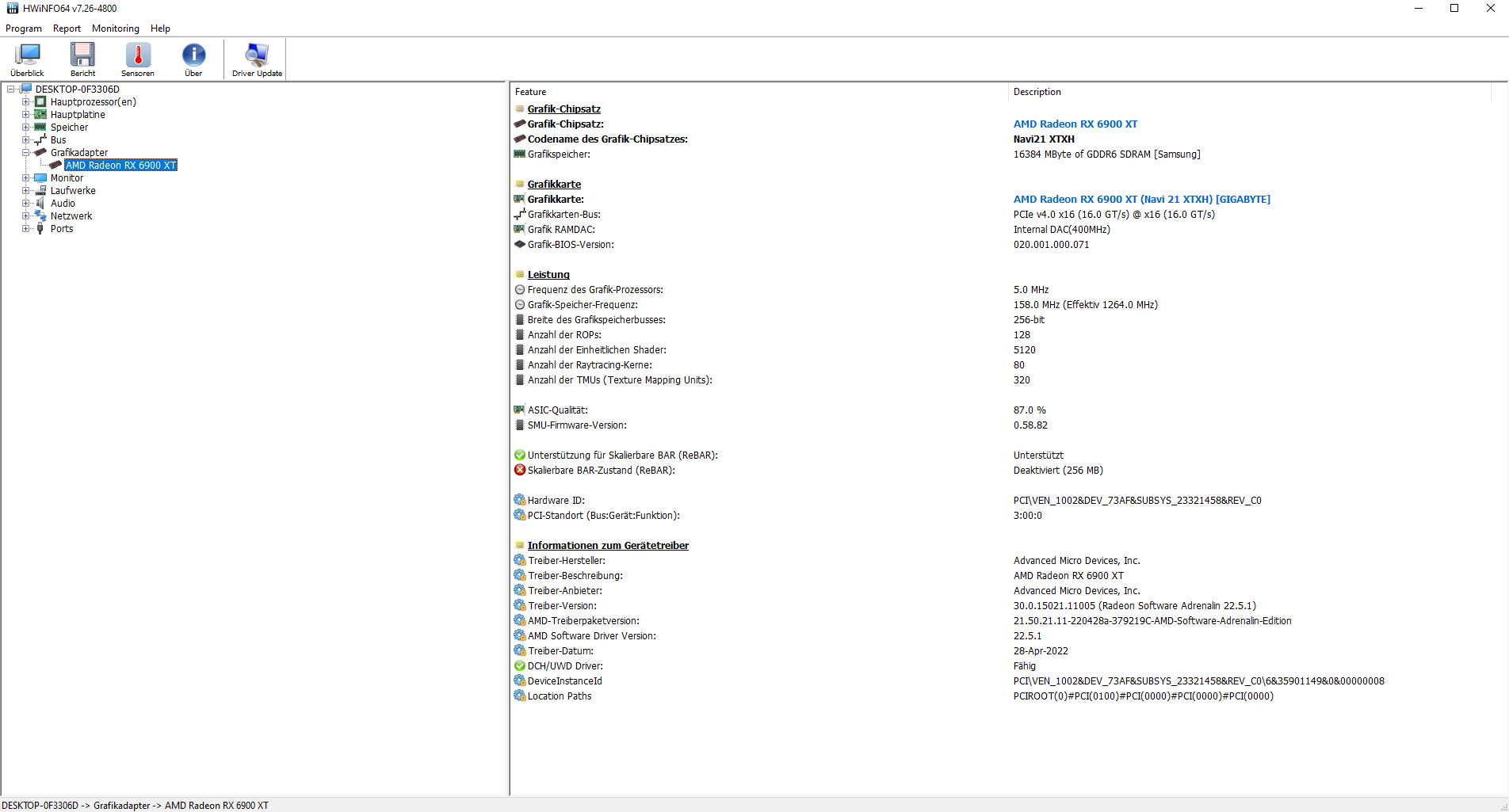Click the Ports connector icon
Image resolution: width=1509 pixels, height=812 pixels.
(x=40, y=228)
